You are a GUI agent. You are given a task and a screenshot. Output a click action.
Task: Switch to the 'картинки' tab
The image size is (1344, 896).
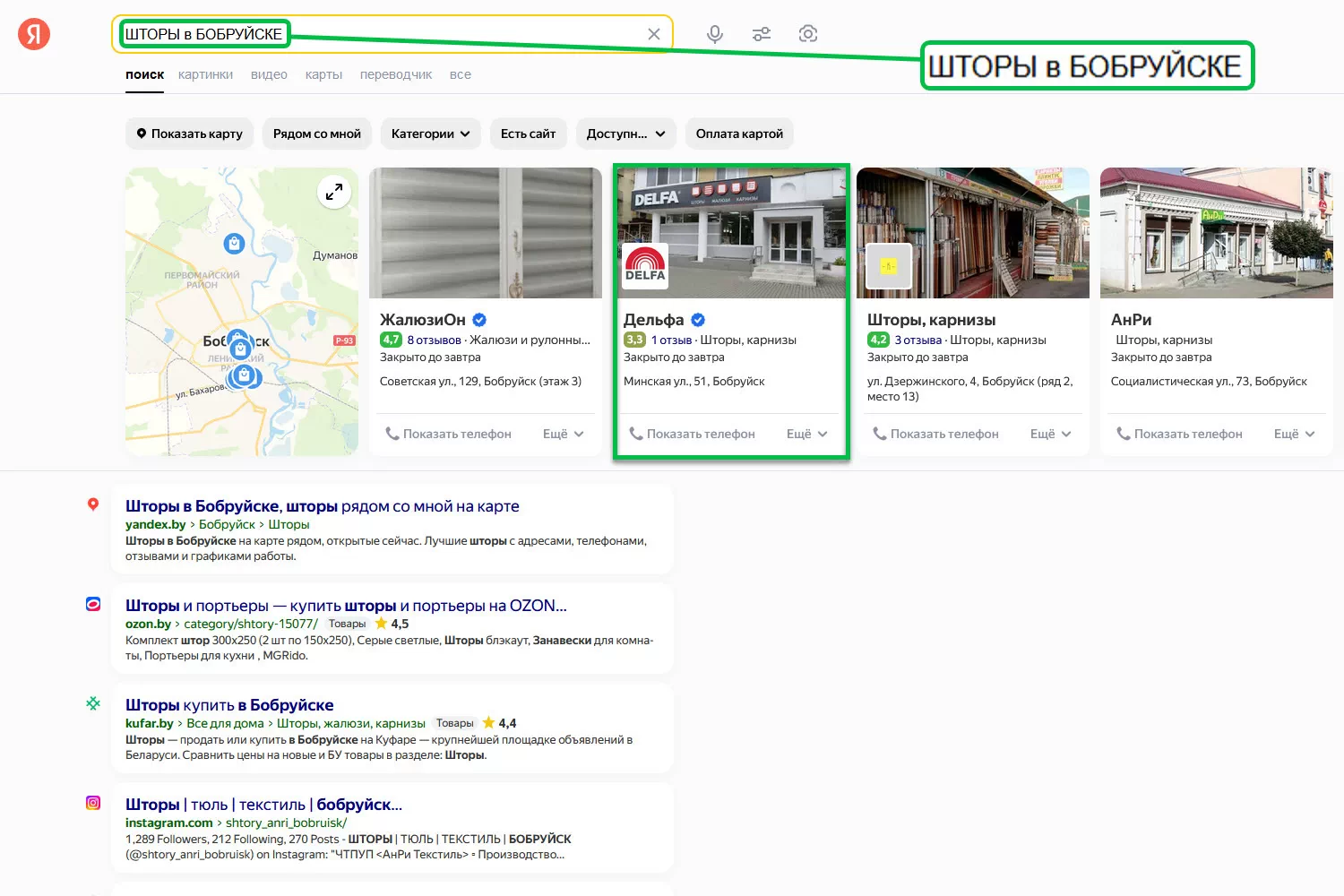click(205, 74)
